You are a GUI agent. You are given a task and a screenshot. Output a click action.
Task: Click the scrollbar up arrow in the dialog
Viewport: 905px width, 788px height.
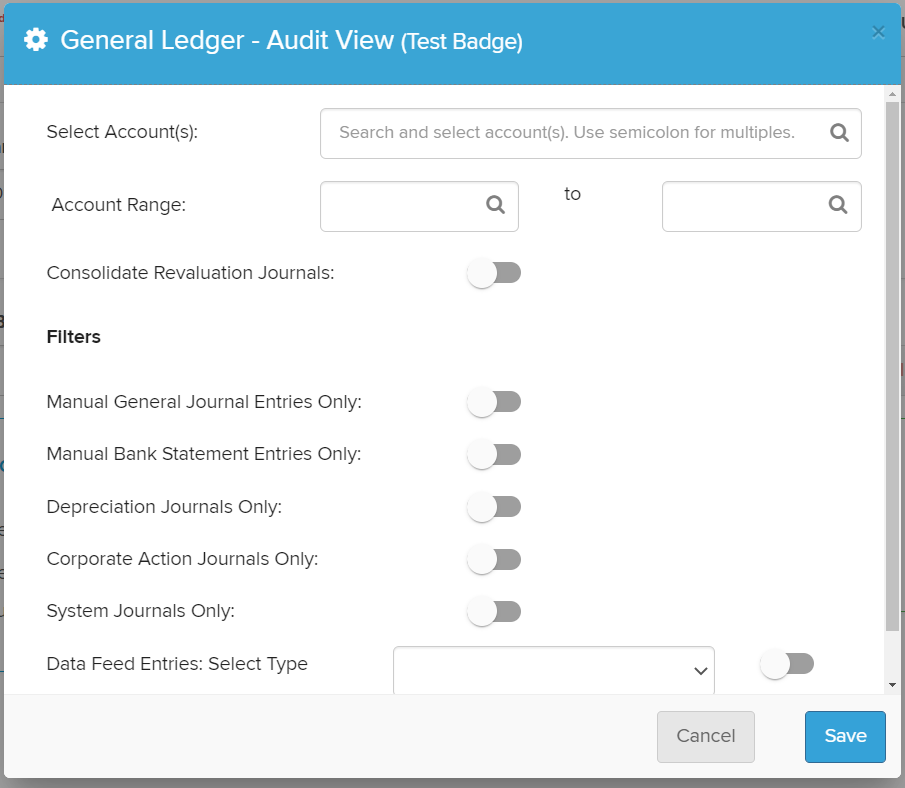pos(892,95)
